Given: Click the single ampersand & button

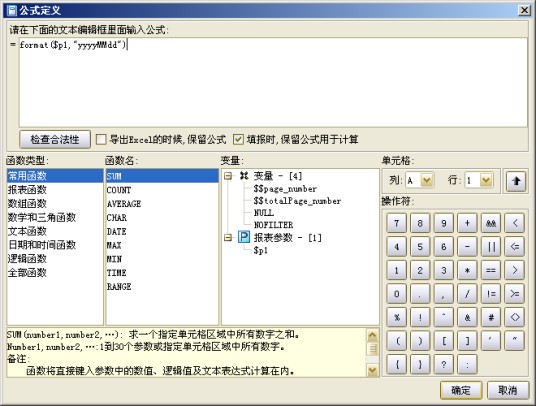Looking at the screenshot, I should pyautogui.click(x=467, y=317).
